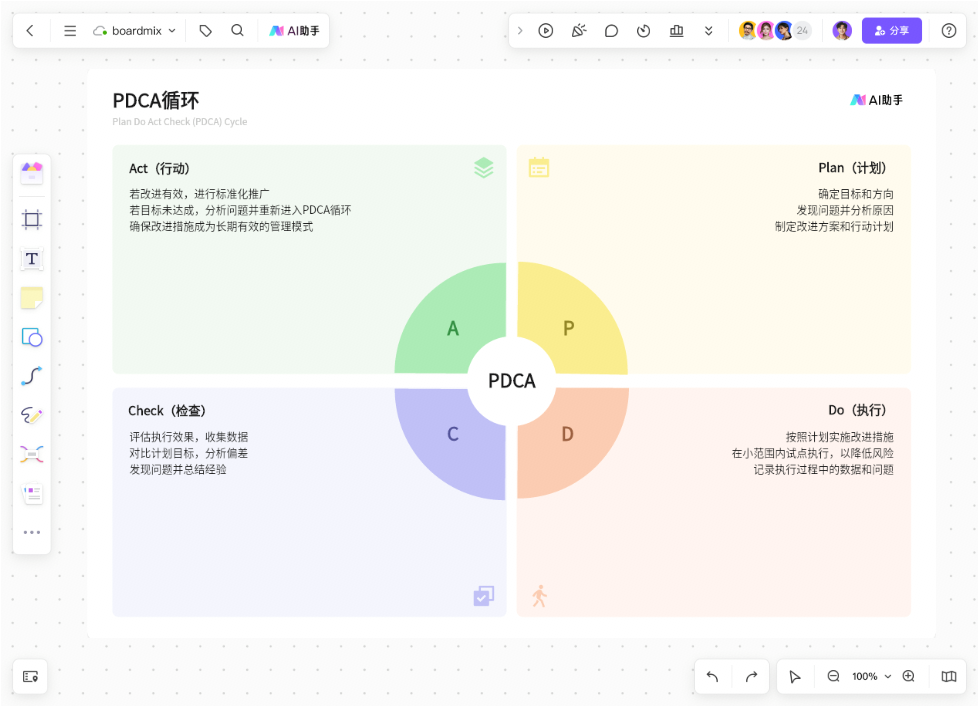Select the Text tool

32,259
